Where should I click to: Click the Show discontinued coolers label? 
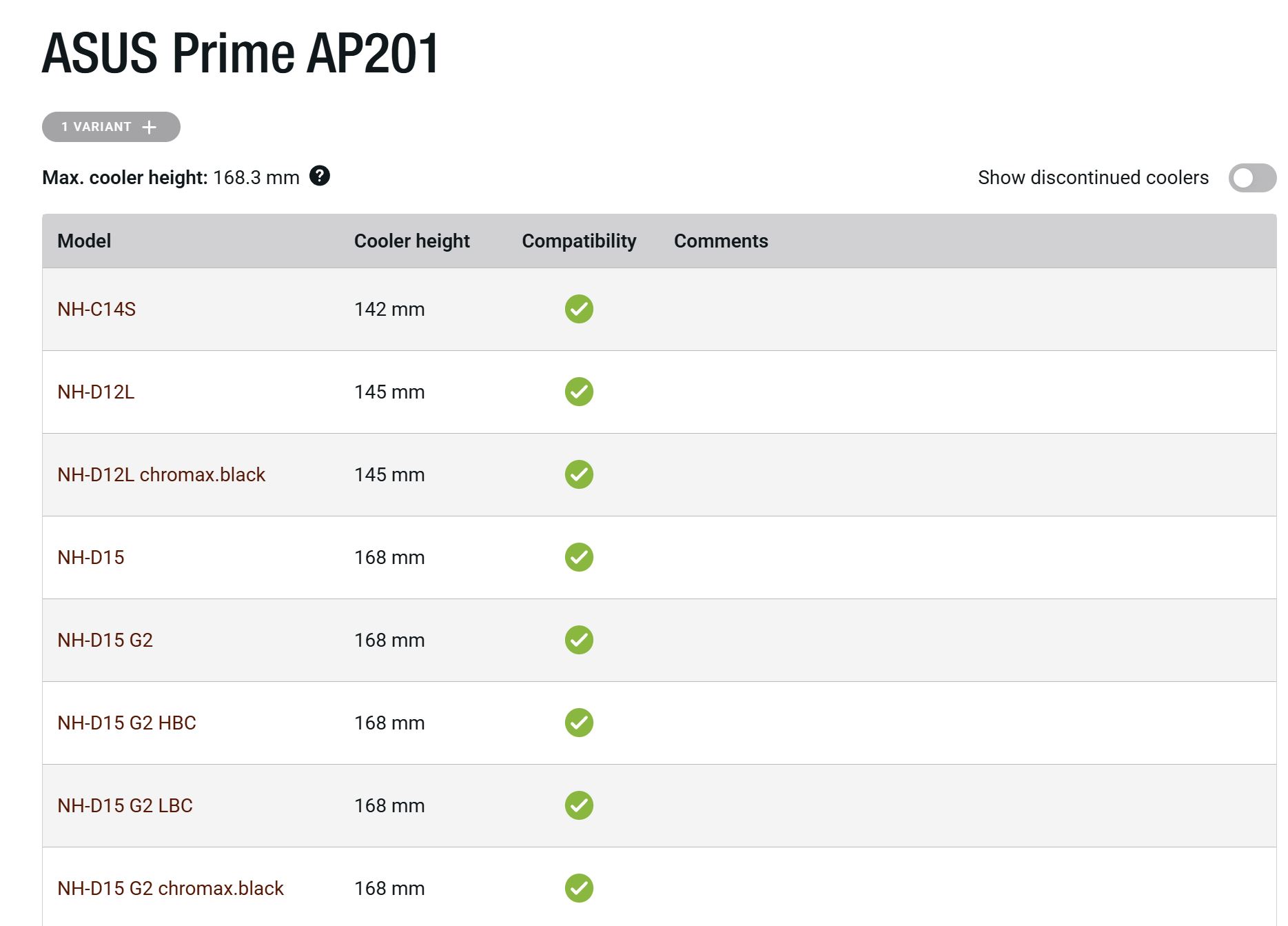[1093, 177]
